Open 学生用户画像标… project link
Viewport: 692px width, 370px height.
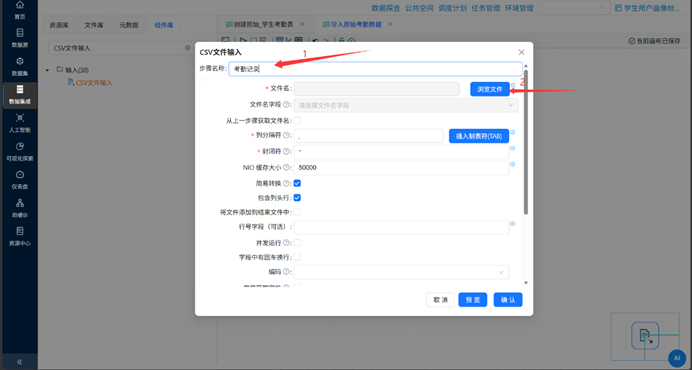click(x=647, y=8)
